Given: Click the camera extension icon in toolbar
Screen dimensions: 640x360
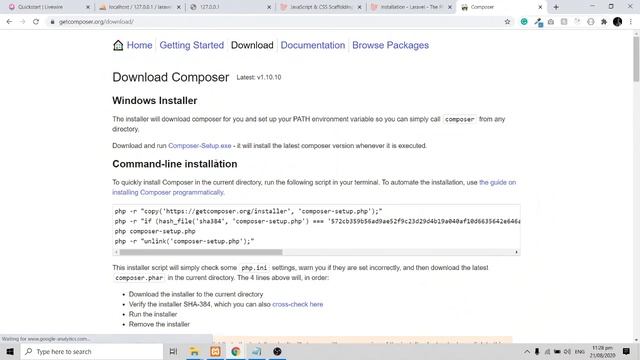Looking at the screenshot, I should (x=551, y=22).
